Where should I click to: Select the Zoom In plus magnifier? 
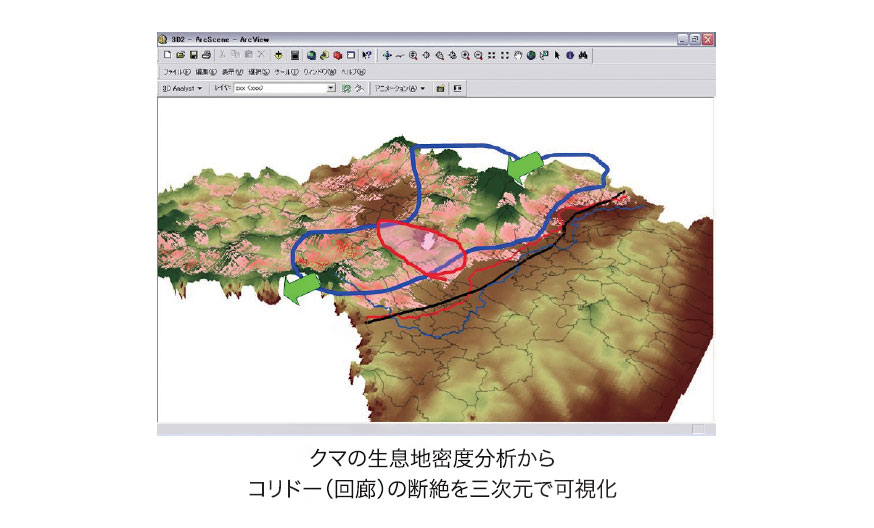point(465,55)
